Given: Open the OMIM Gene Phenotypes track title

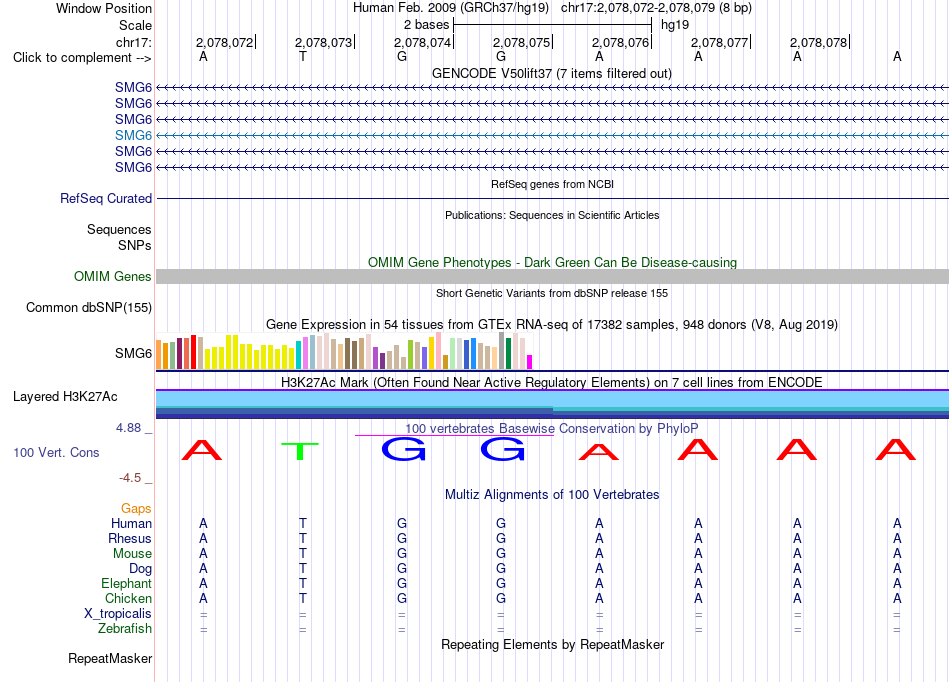Looking at the screenshot, I should [x=552, y=262].
